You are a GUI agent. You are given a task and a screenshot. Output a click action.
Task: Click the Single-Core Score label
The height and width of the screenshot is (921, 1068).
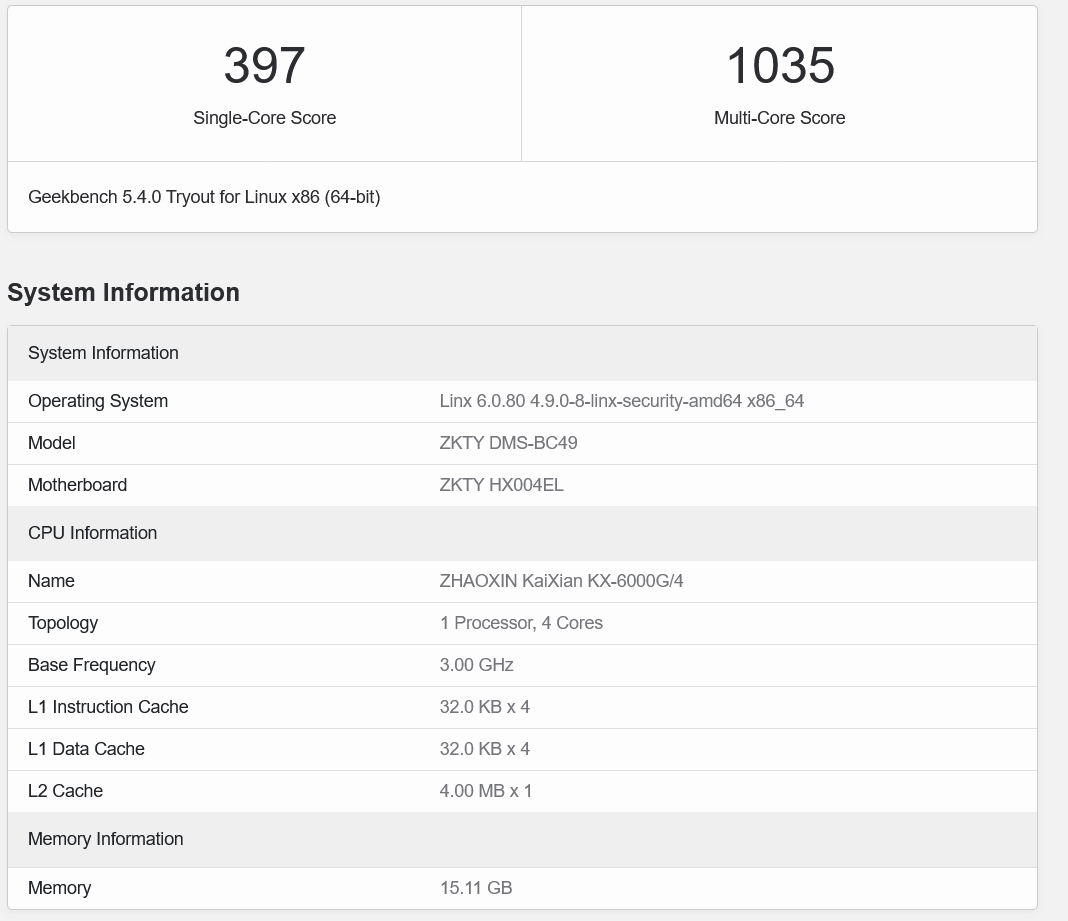point(264,118)
